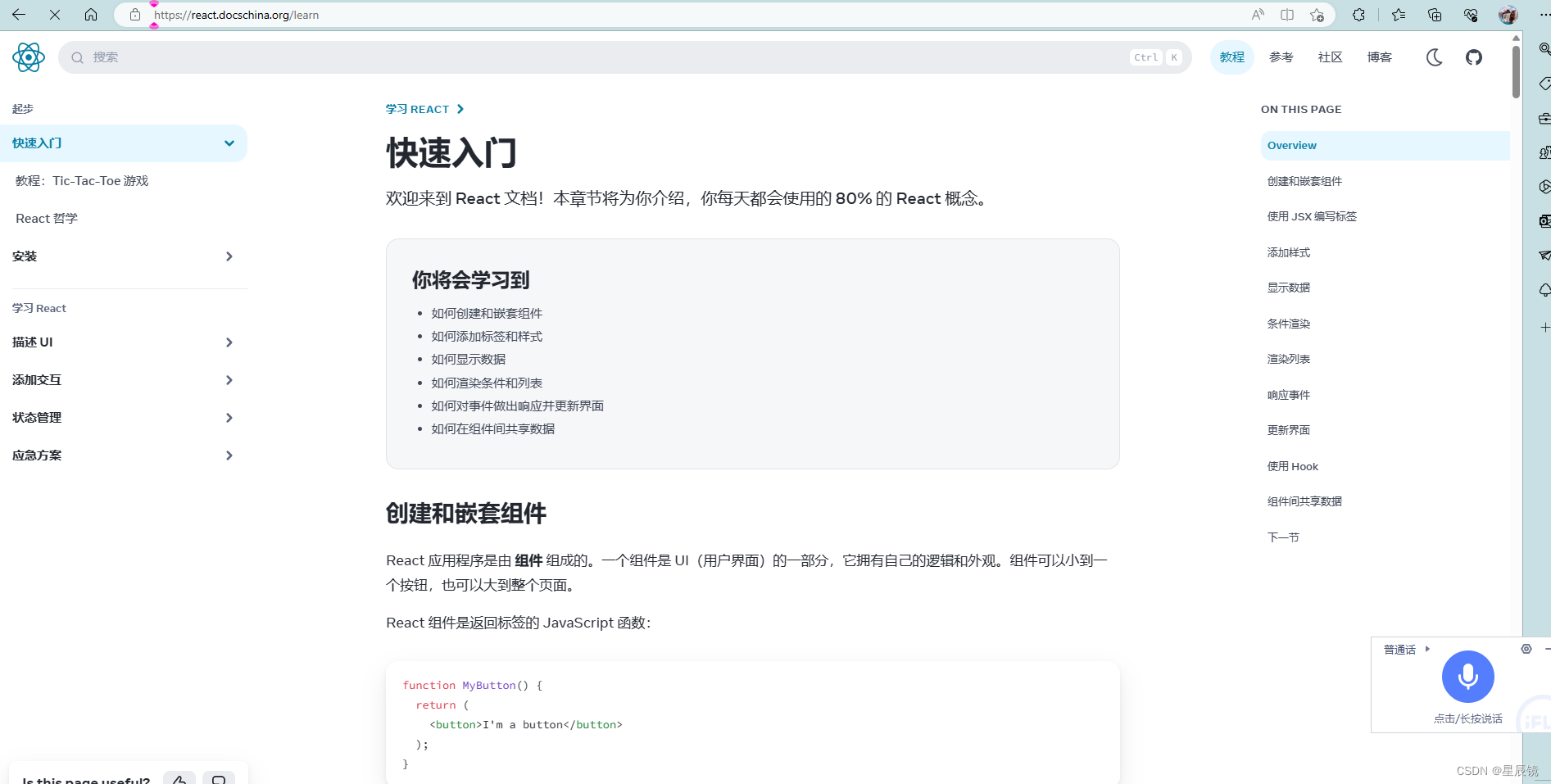The width and height of the screenshot is (1551, 784).
Task: Expand the 安装 sidebar section
Action: [123, 256]
